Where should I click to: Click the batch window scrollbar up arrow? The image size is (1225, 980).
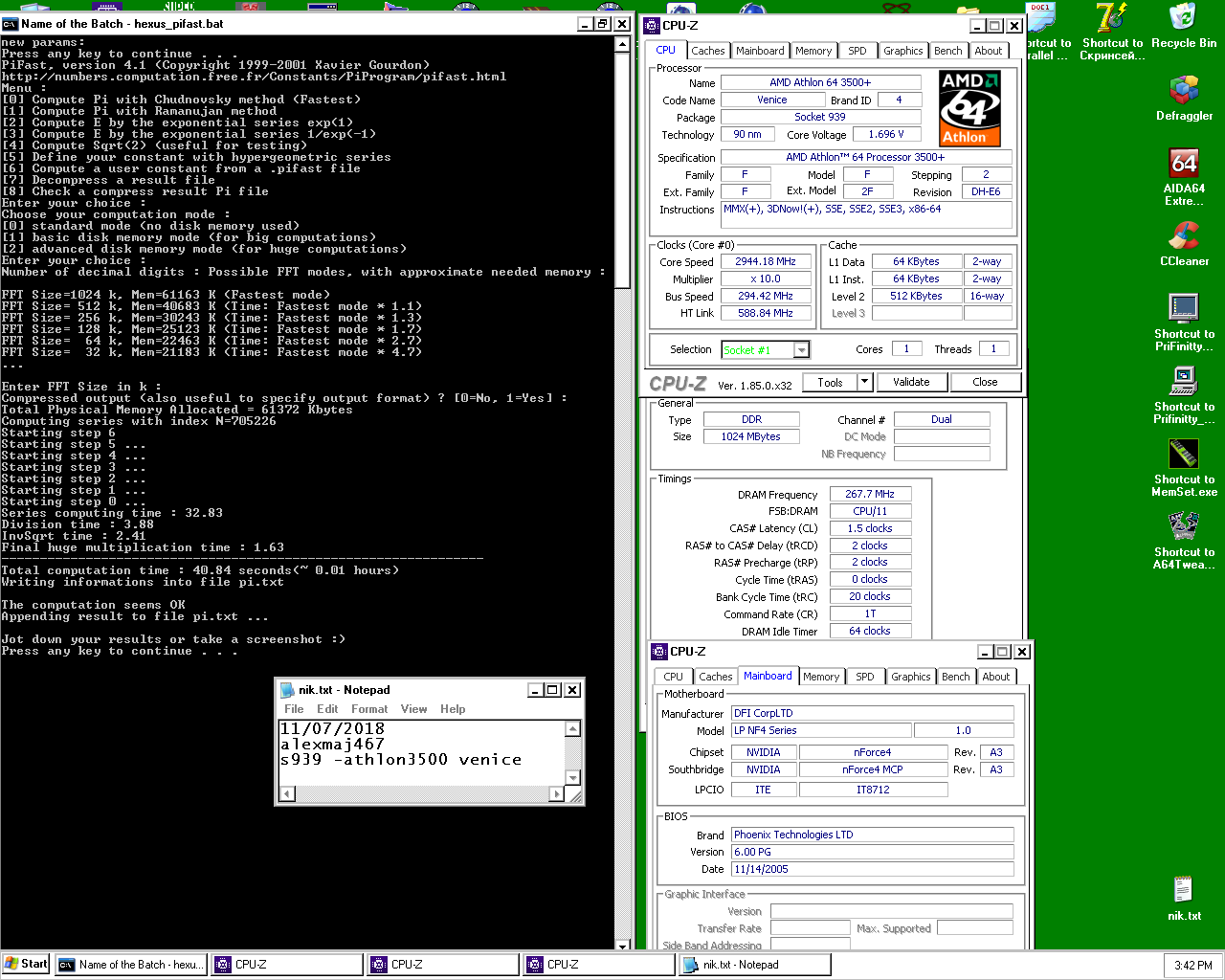623,43
